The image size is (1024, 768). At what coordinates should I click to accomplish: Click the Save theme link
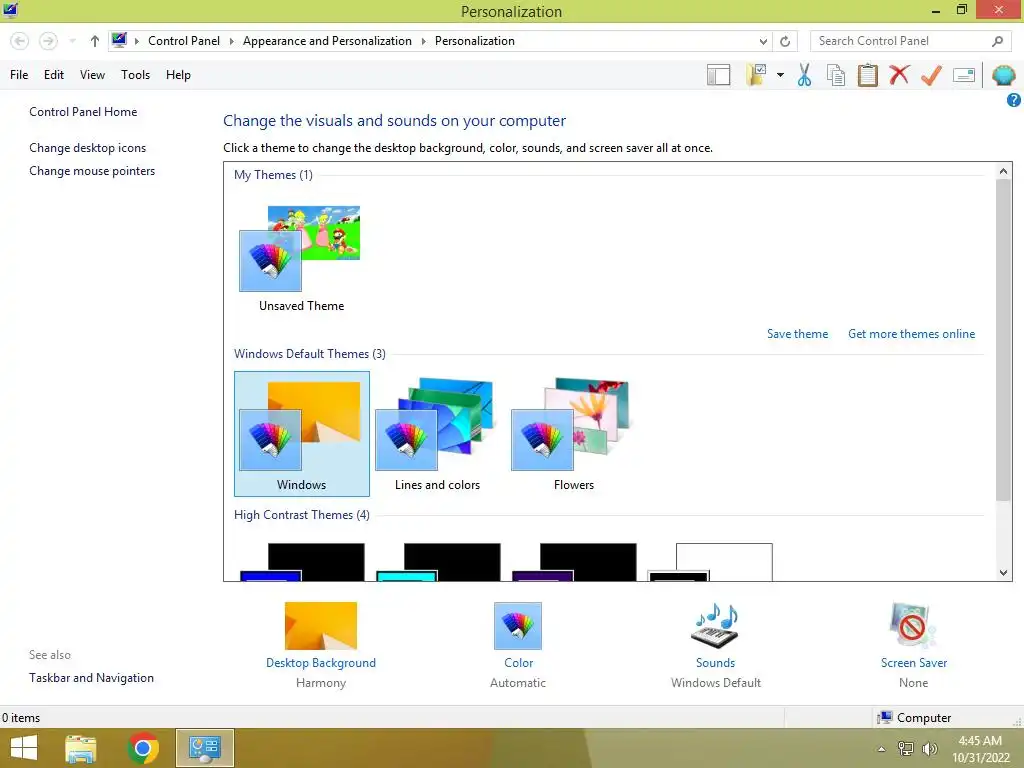tap(797, 334)
